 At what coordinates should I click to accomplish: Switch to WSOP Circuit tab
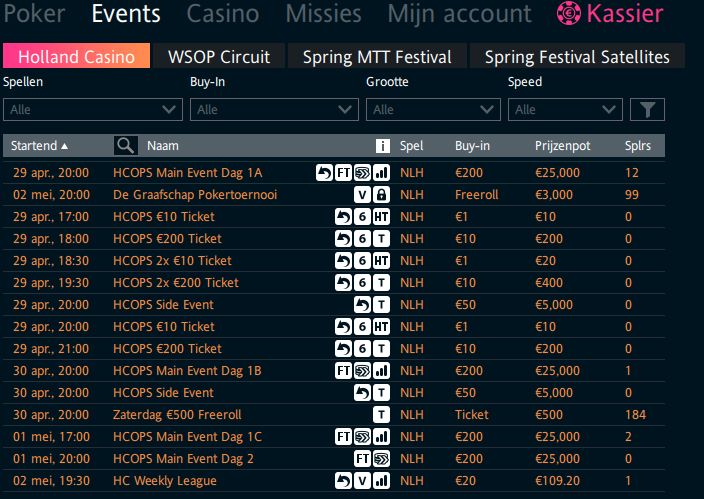pyautogui.click(x=219, y=56)
